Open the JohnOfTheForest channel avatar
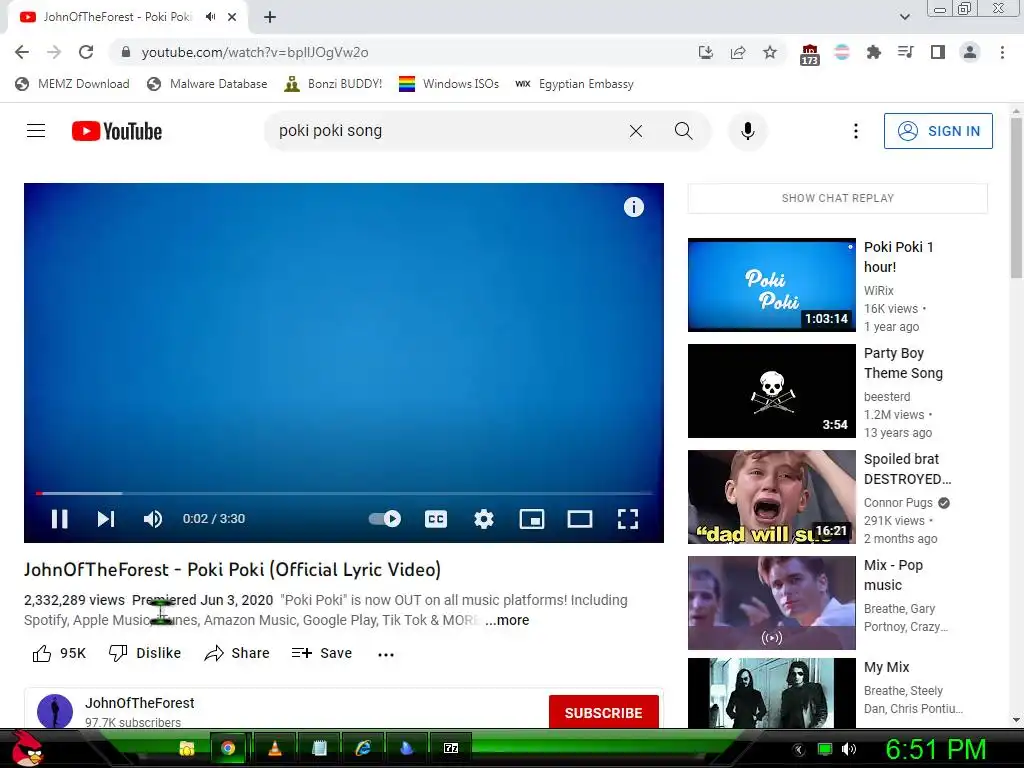This screenshot has width=1024, height=768. pyautogui.click(x=55, y=711)
